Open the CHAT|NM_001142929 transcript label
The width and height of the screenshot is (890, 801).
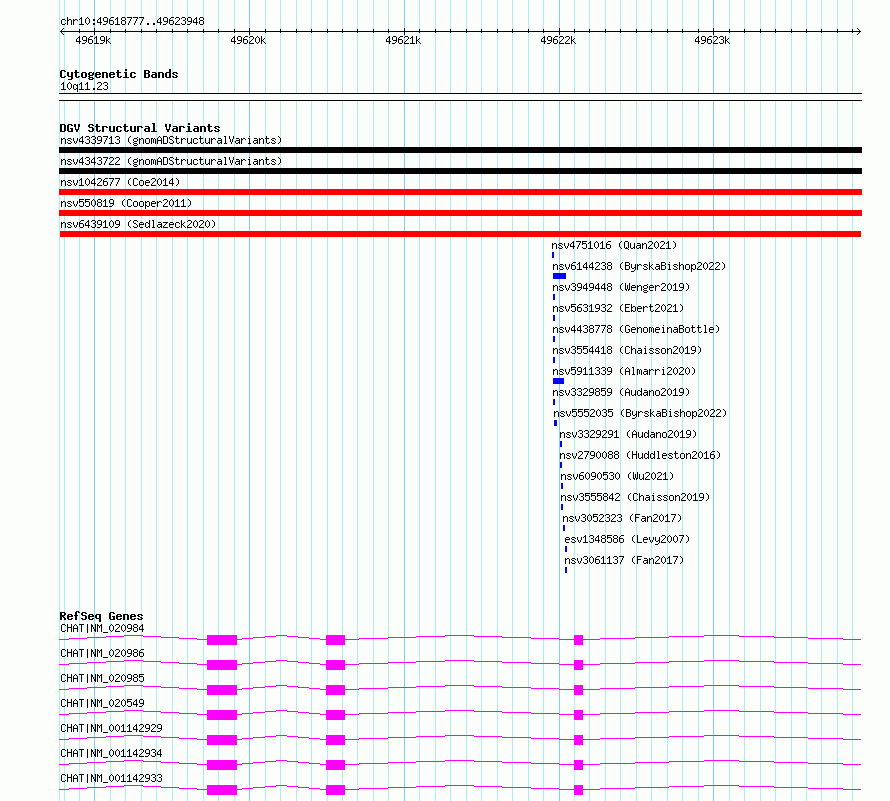coord(111,728)
